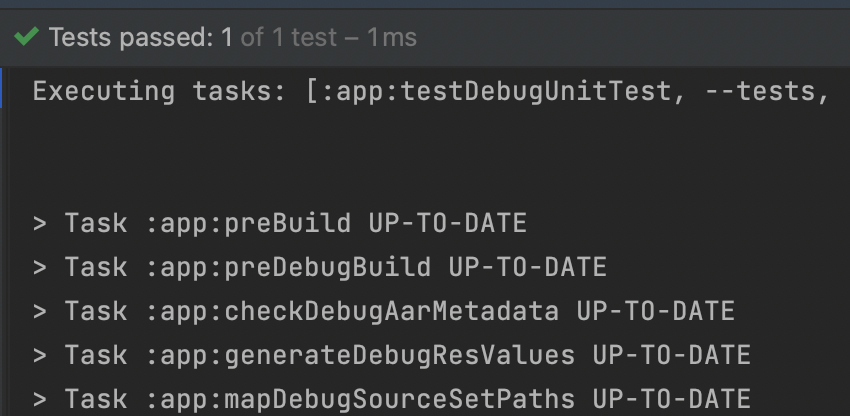Click UP-TO-DATE on the generateDebugResValues line
The height and width of the screenshot is (416, 850).
pos(672,355)
